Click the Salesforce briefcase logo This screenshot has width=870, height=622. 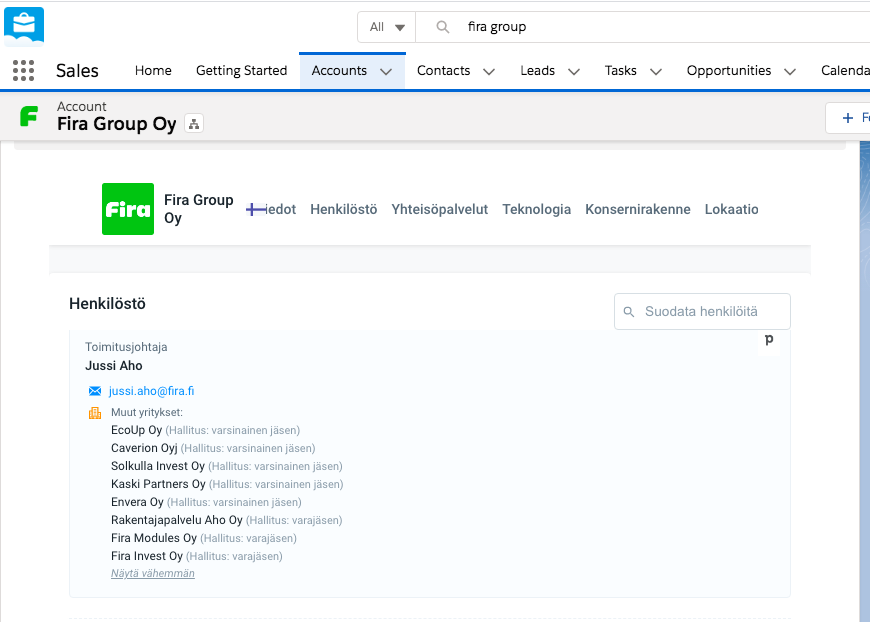(24, 25)
